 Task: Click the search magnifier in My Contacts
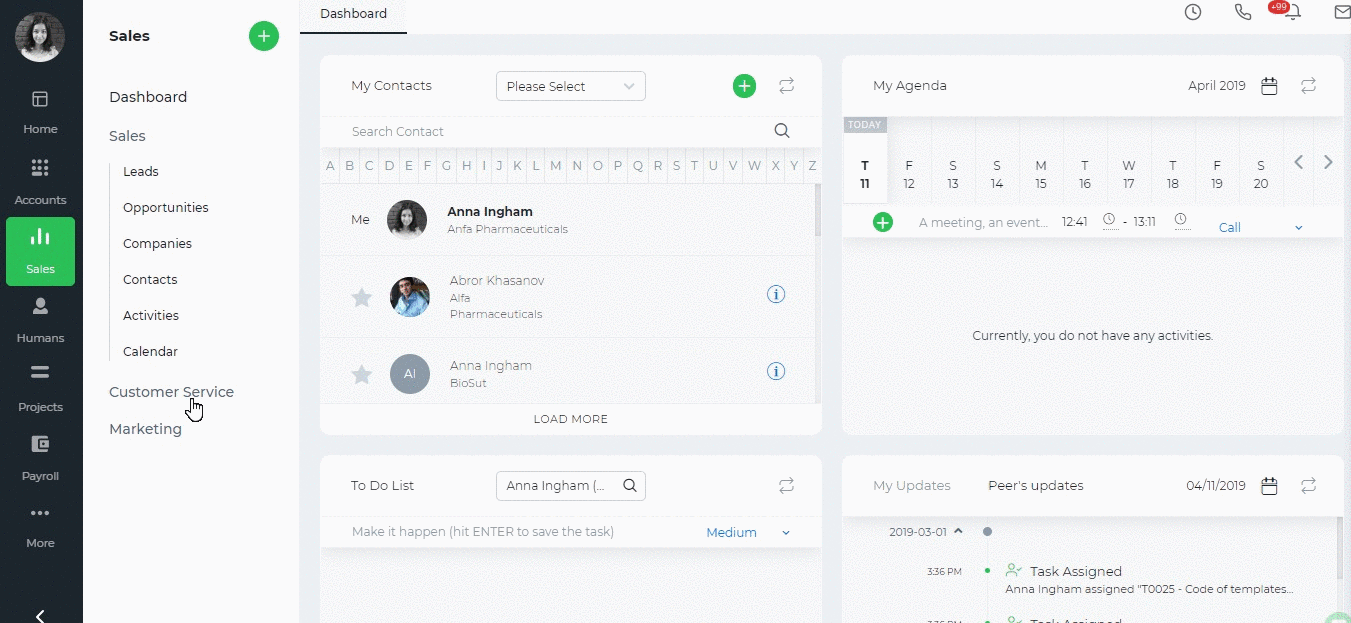pyautogui.click(x=782, y=131)
